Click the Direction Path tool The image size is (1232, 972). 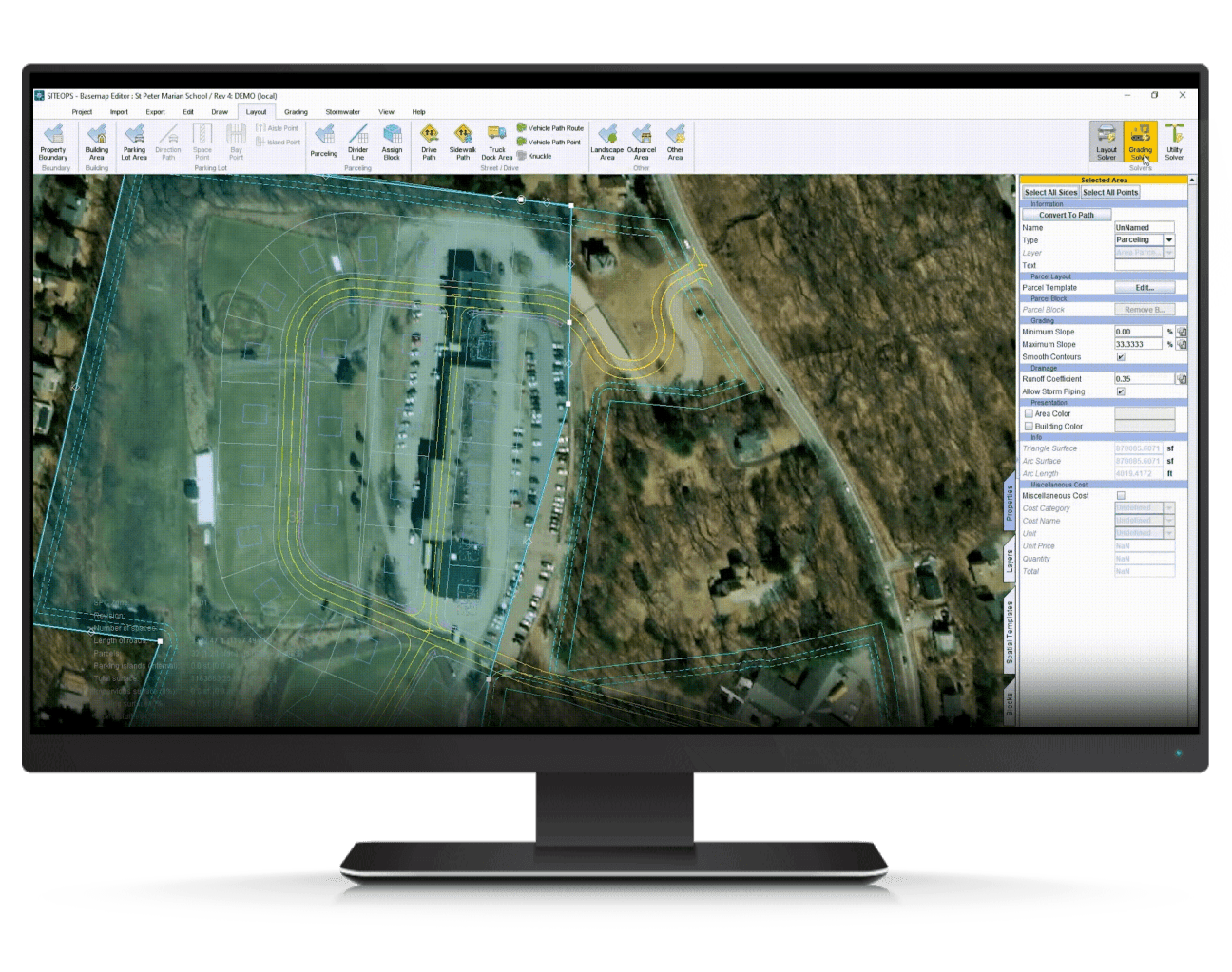click(168, 143)
